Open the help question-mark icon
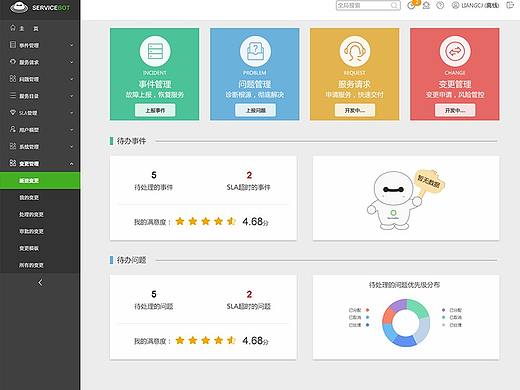 point(440,5)
